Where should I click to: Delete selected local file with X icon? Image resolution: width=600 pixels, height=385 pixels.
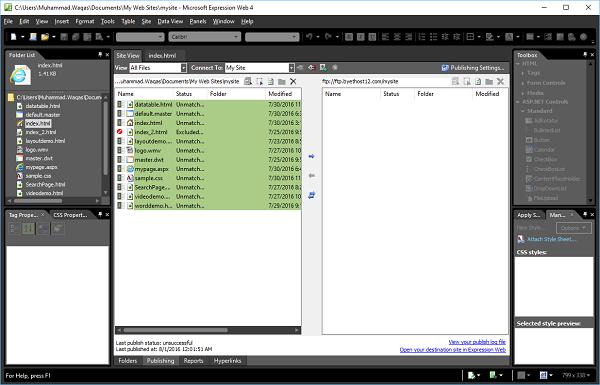point(293,81)
